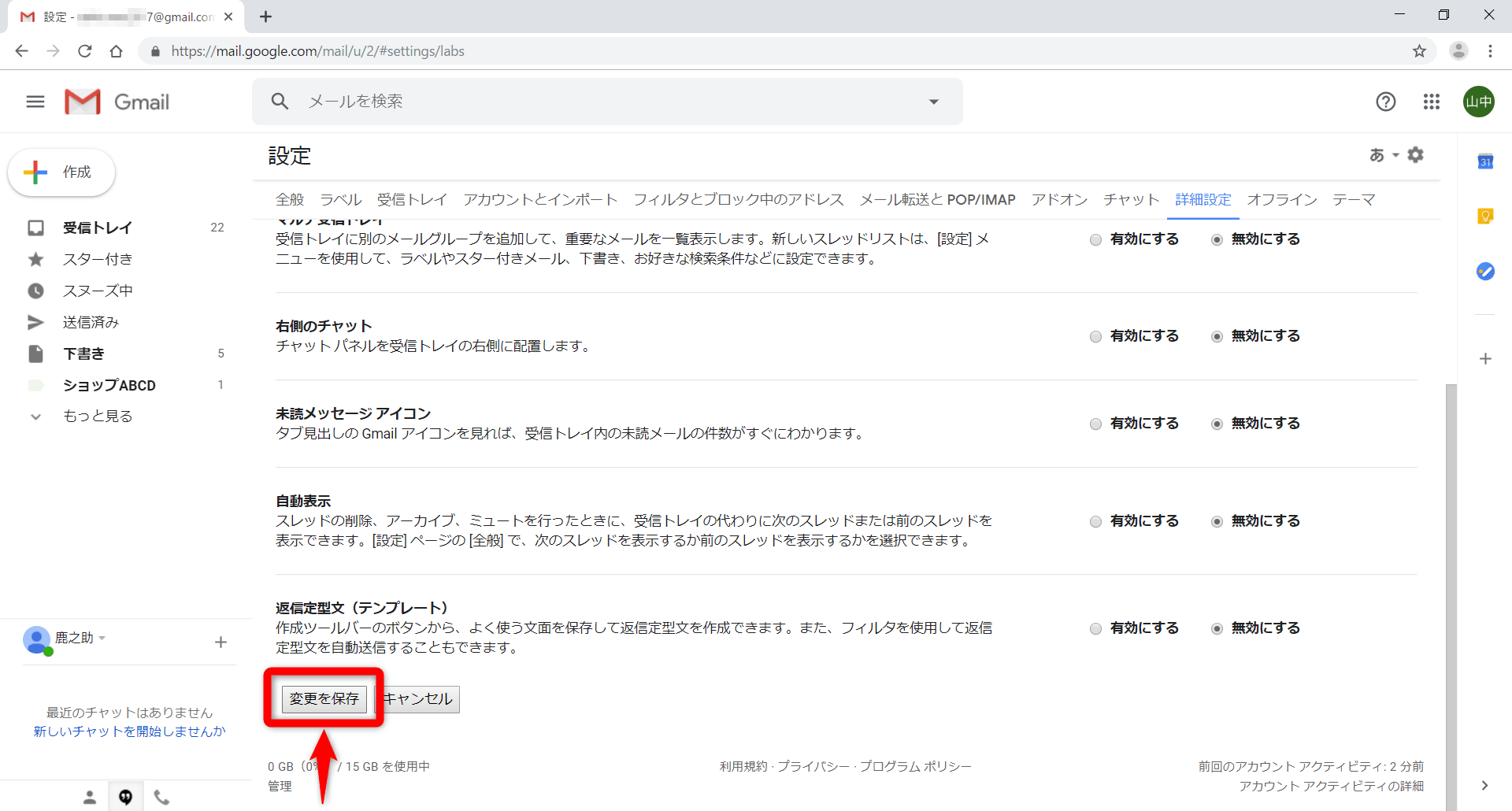Open the Chrome menu three dots
1512x811 pixels.
tap(1490, 51)
